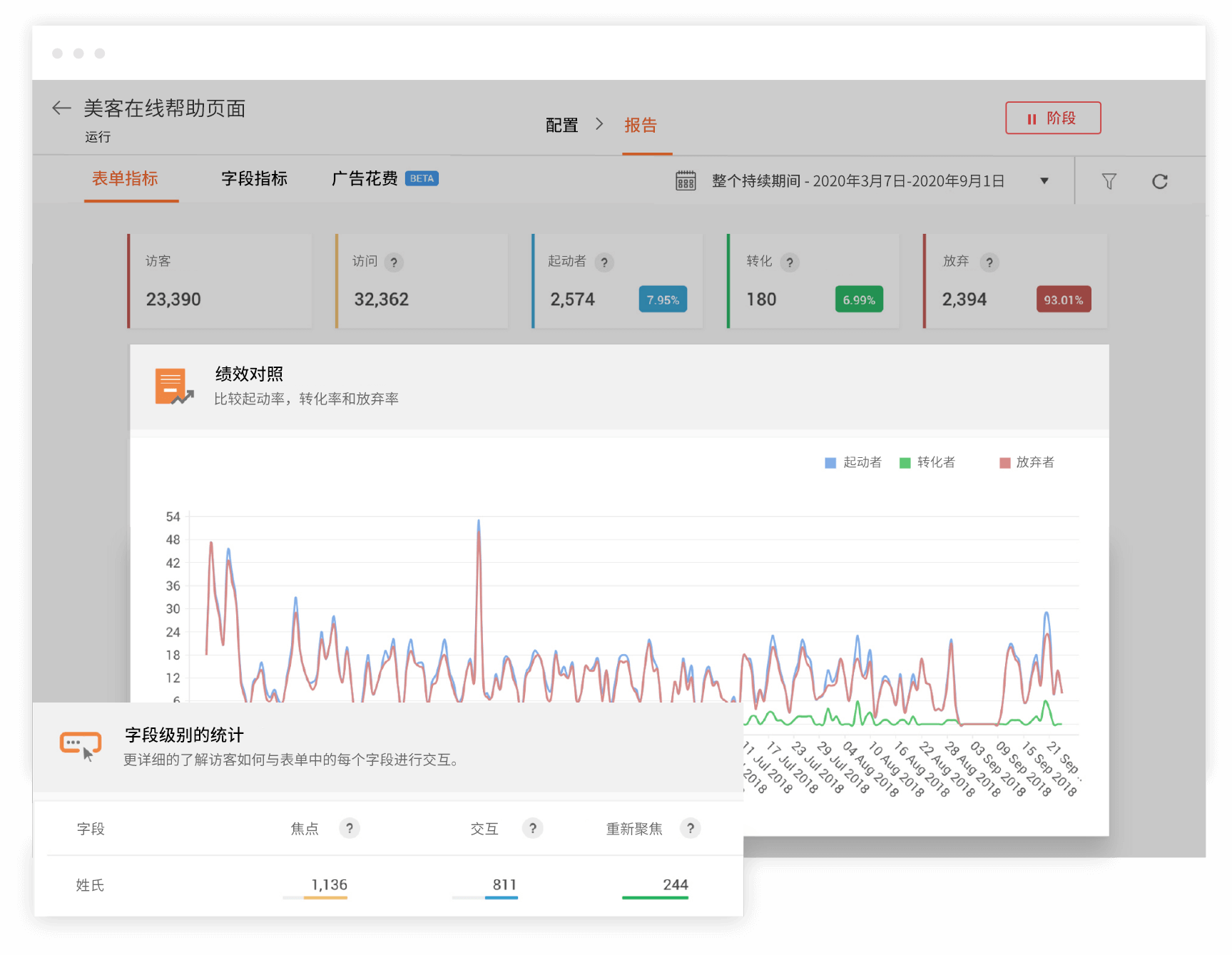The width and height of the screenshot is (1232, 955).
Task: Select the 姓氏 field row
Action: coord(91,885)
